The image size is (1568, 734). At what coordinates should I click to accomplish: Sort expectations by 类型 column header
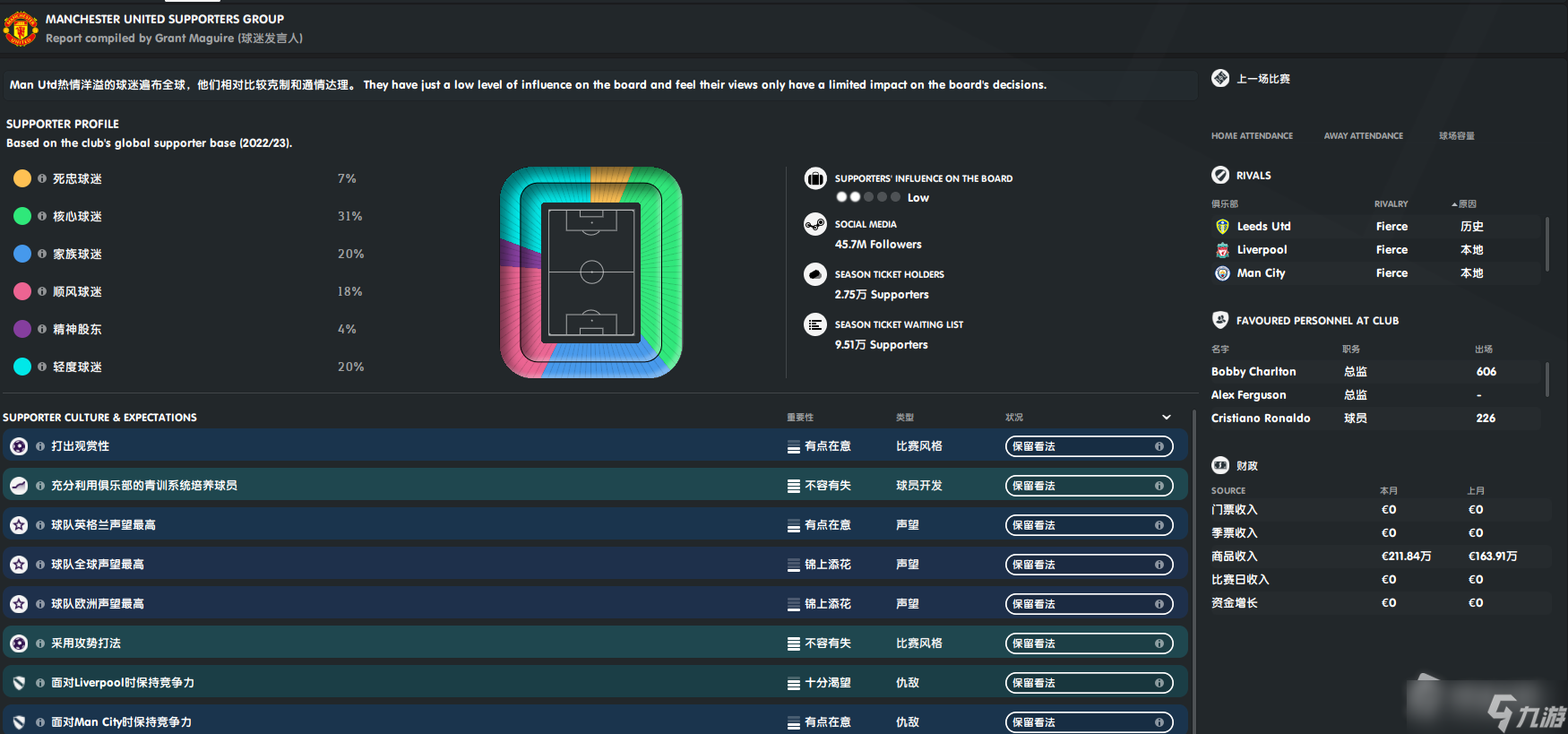[x=905, y=418]
